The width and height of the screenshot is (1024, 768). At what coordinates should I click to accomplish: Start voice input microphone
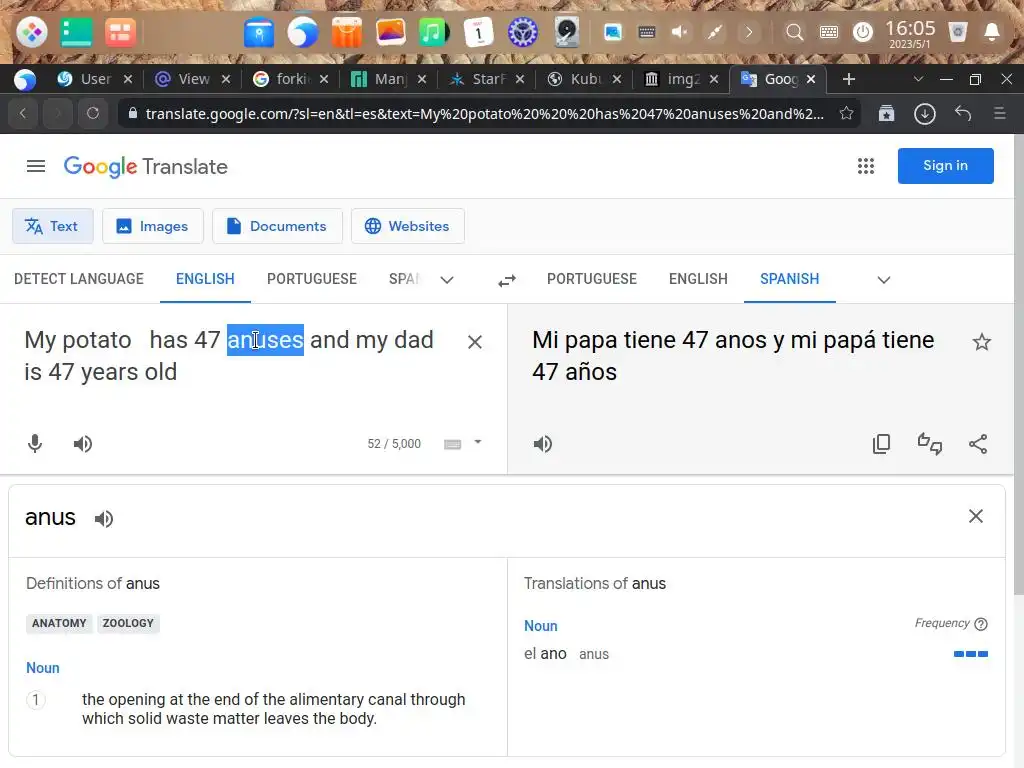pyautogui.click(x=35, y=444)
